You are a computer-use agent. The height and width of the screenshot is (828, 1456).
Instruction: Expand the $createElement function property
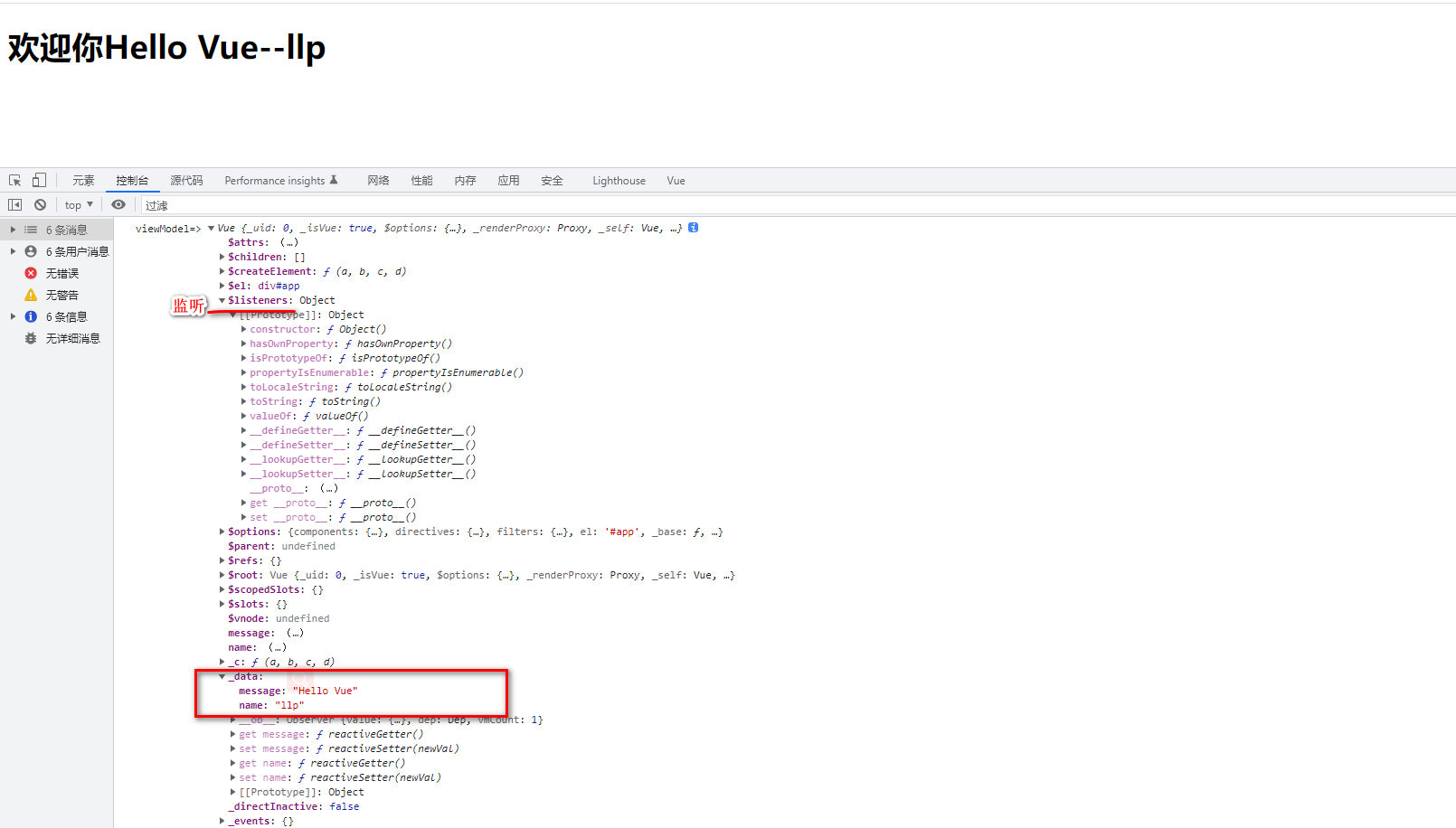(222, 271)
